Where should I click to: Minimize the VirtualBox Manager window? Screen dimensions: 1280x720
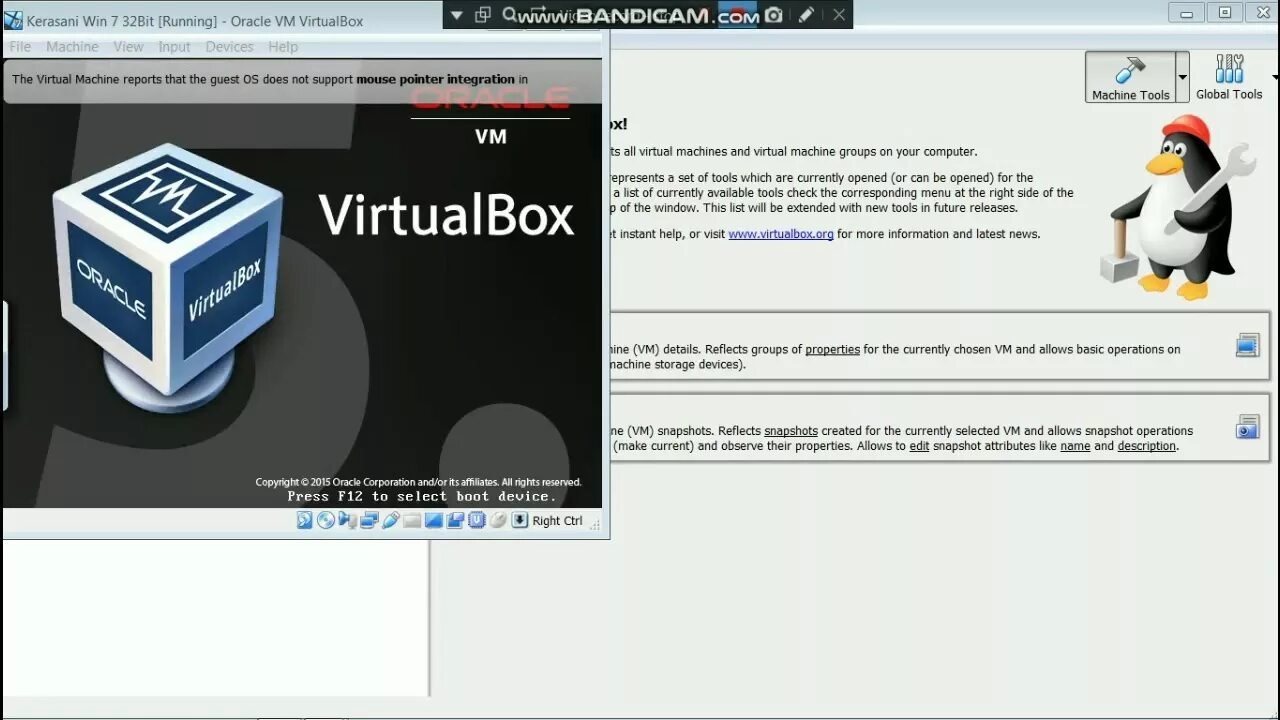tap(1187, 13)
